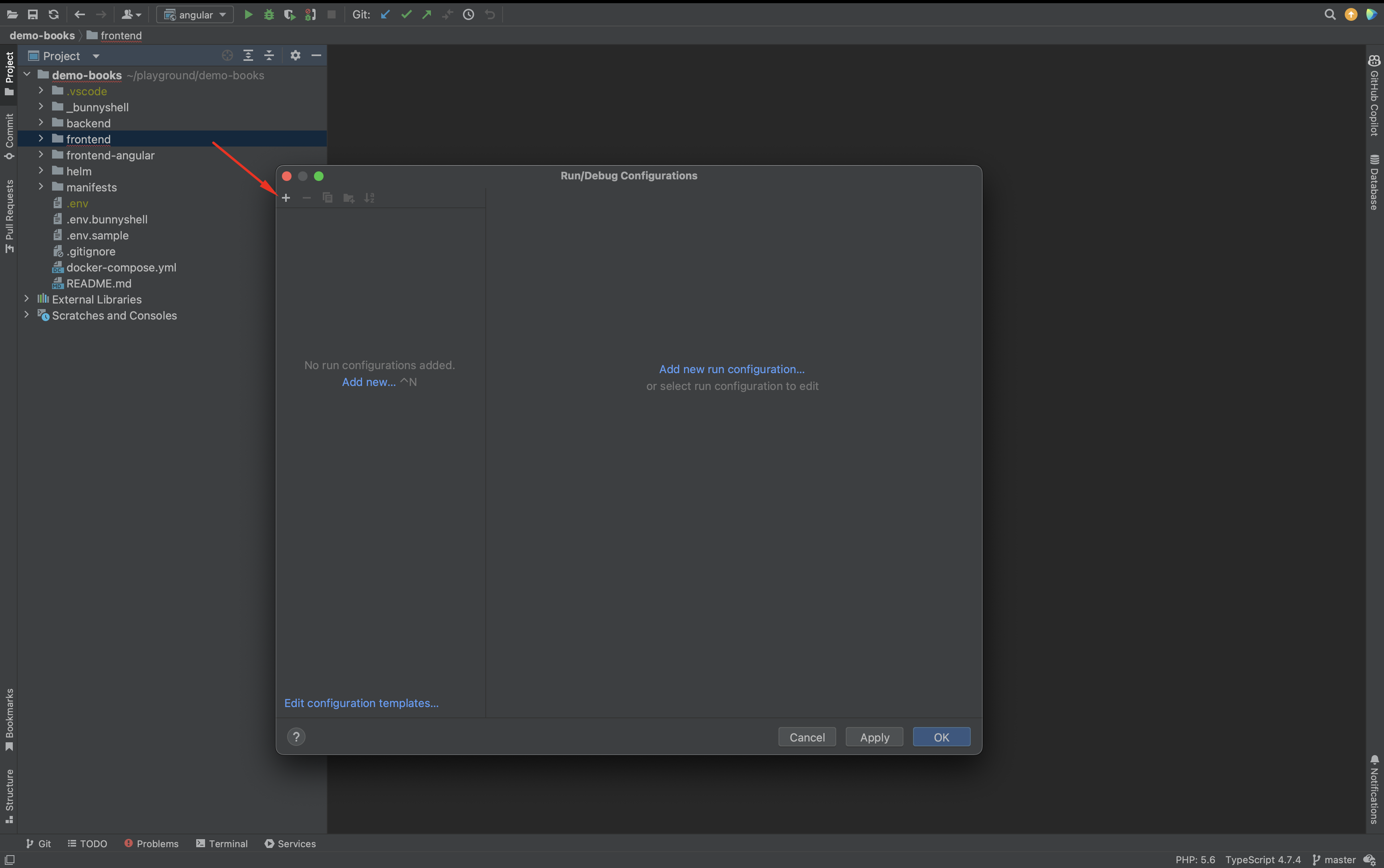Viewport: 1384px width, 868px height.
Task: Expand External Libraries node
Action: 26,299
